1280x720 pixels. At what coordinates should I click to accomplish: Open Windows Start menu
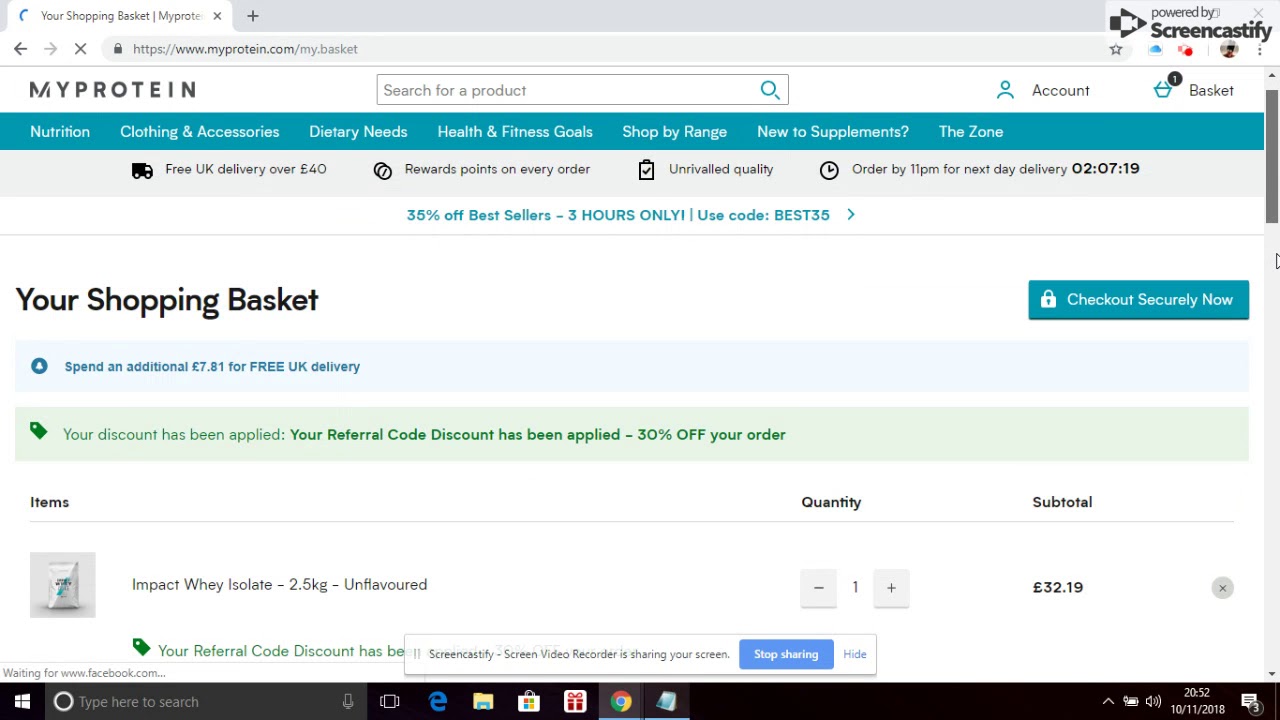click(x=22, y=702)
